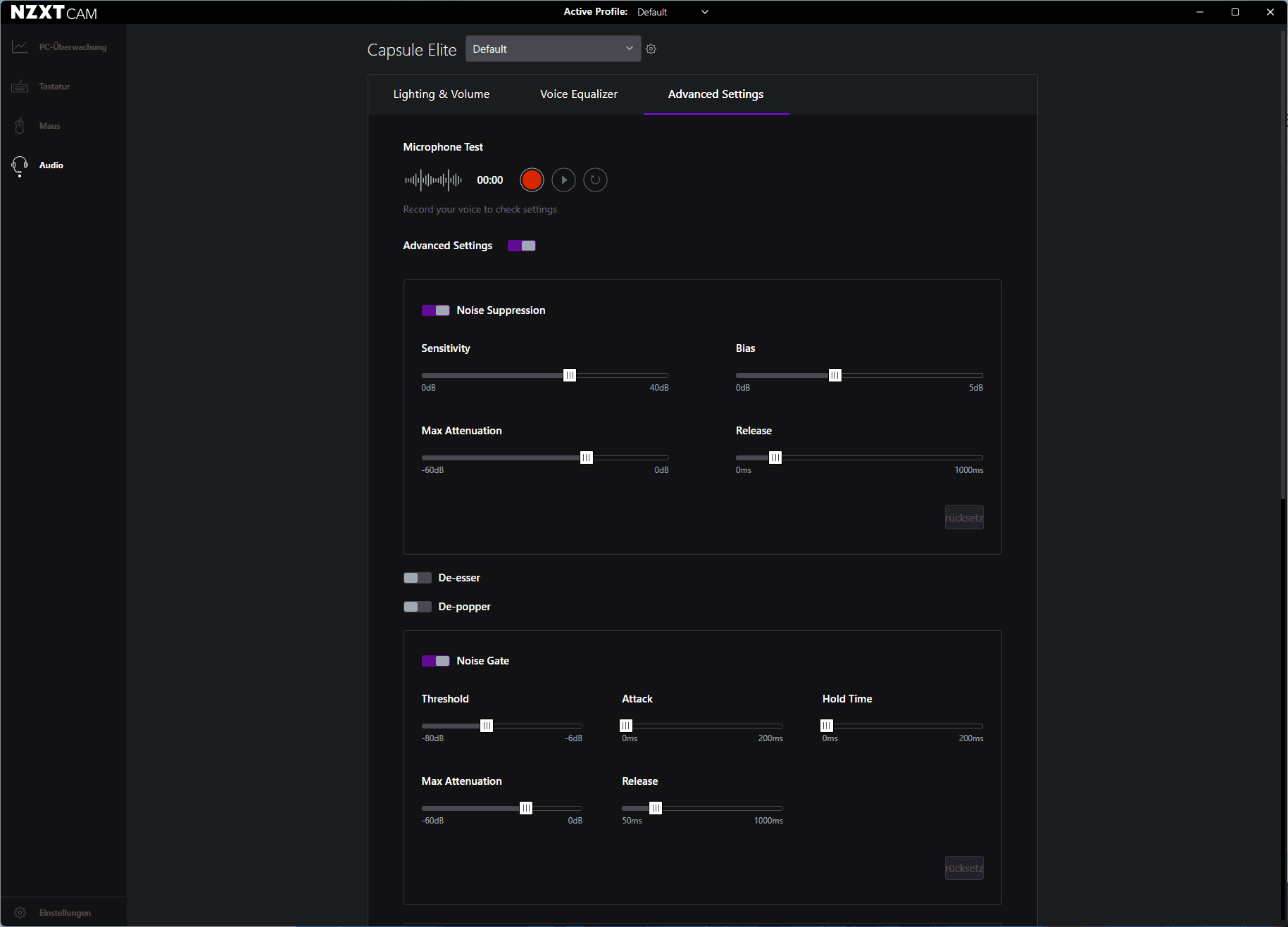Expand the Active Profile dropdown
The width and height of the screenshot is (1288, 927).
pos(673,12)
